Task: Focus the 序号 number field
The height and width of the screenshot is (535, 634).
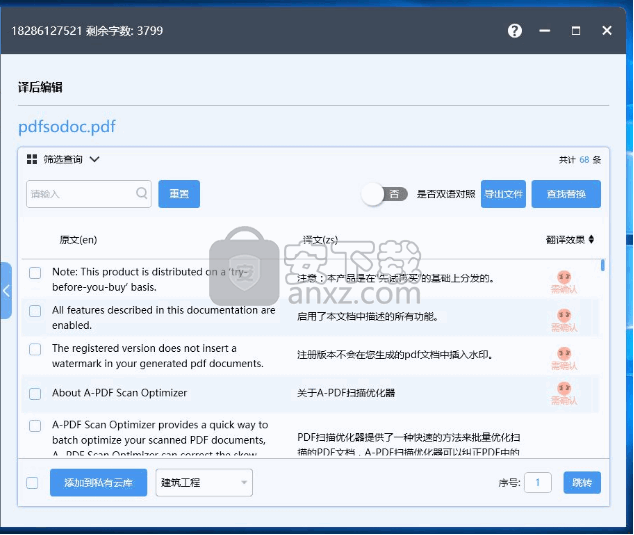Action: (x=538, y=482)
